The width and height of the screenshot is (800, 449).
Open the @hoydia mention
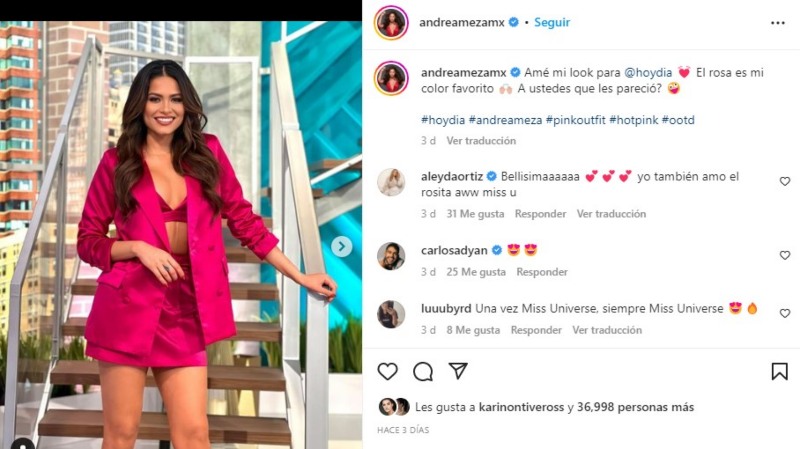(648, 72)
